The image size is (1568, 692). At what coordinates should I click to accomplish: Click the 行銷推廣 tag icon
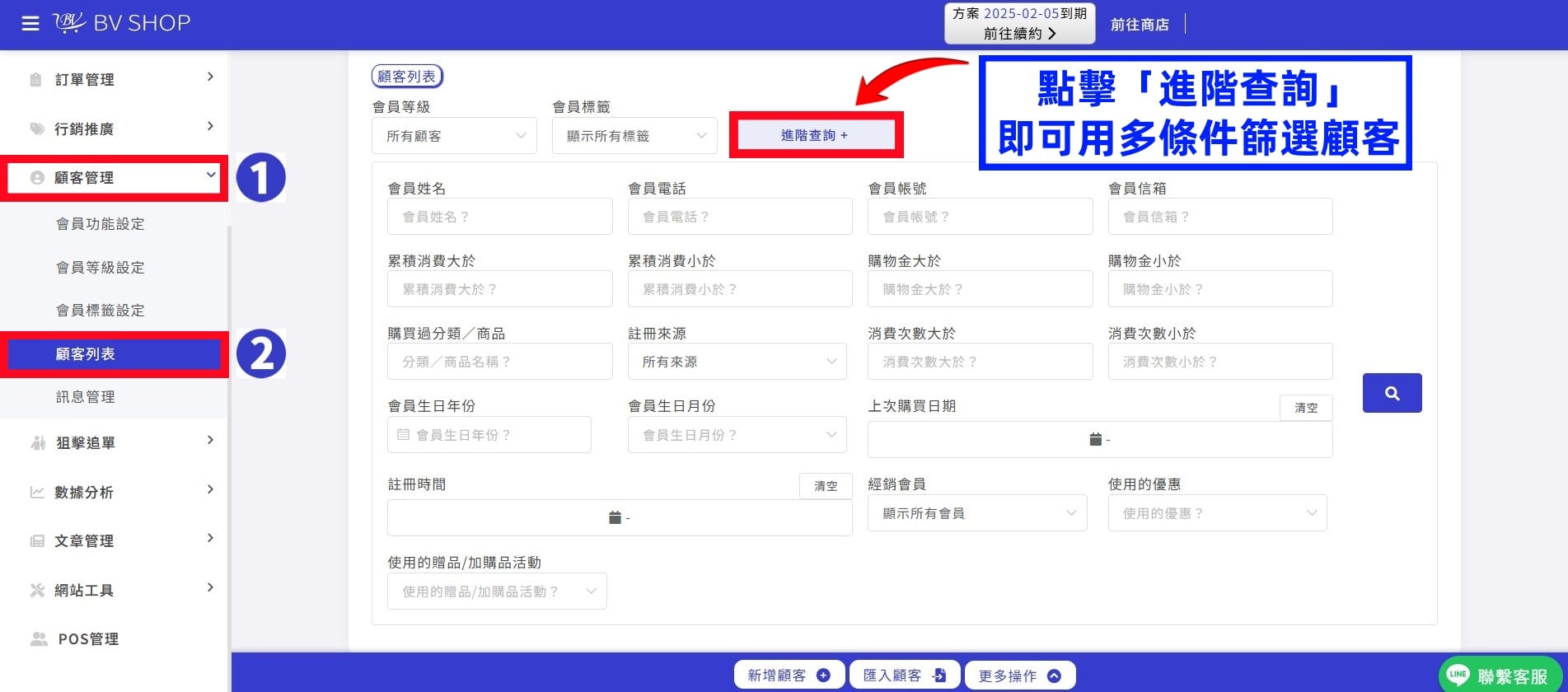pos(36,129)
